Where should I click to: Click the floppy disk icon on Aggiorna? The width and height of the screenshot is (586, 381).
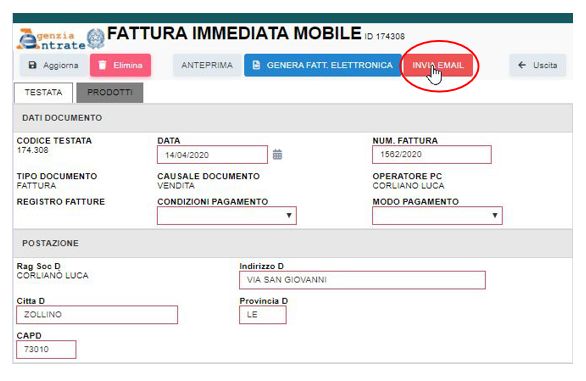(33, 65)
